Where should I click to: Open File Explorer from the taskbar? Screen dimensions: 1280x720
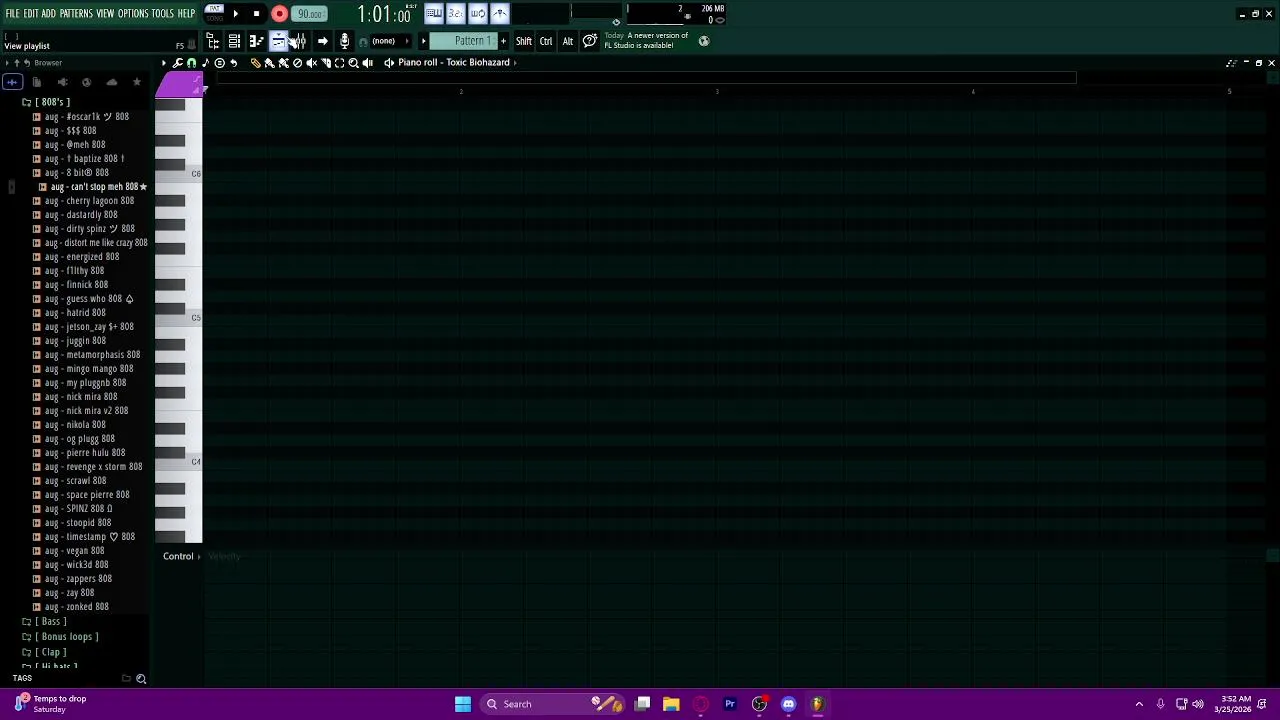(671, 704)
